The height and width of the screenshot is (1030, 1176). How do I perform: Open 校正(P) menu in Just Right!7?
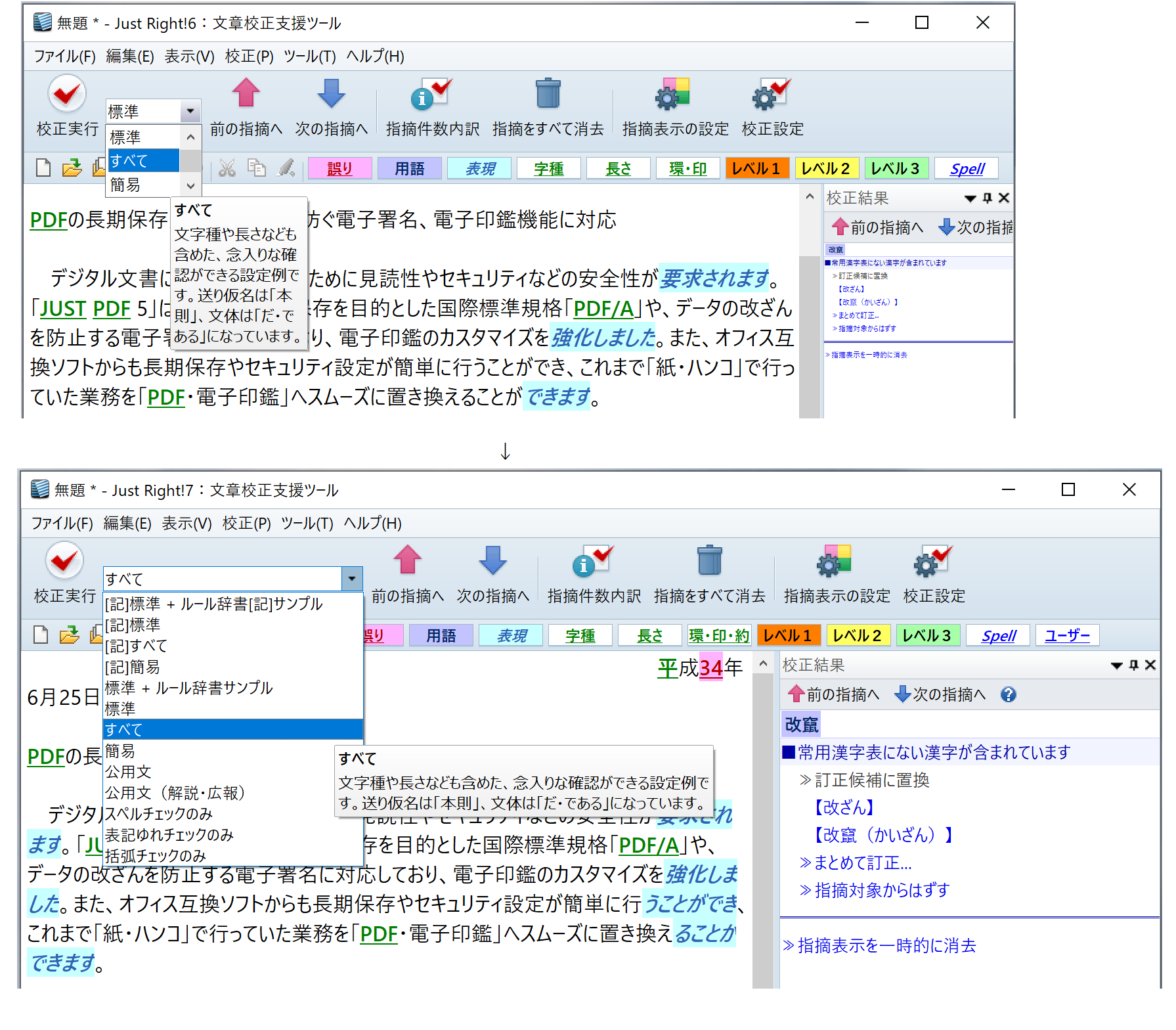pos(247,524)
